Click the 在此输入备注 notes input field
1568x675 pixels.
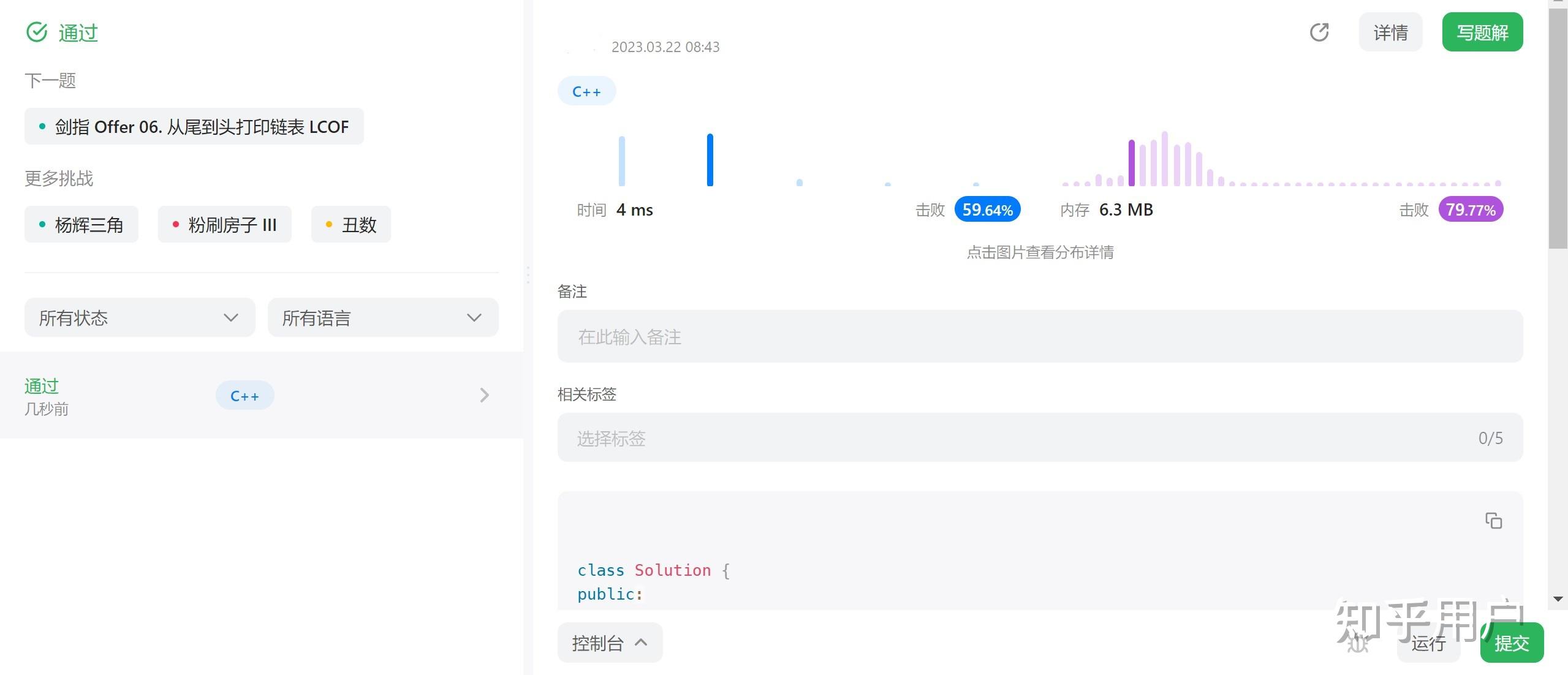(x=1039, y=336)
